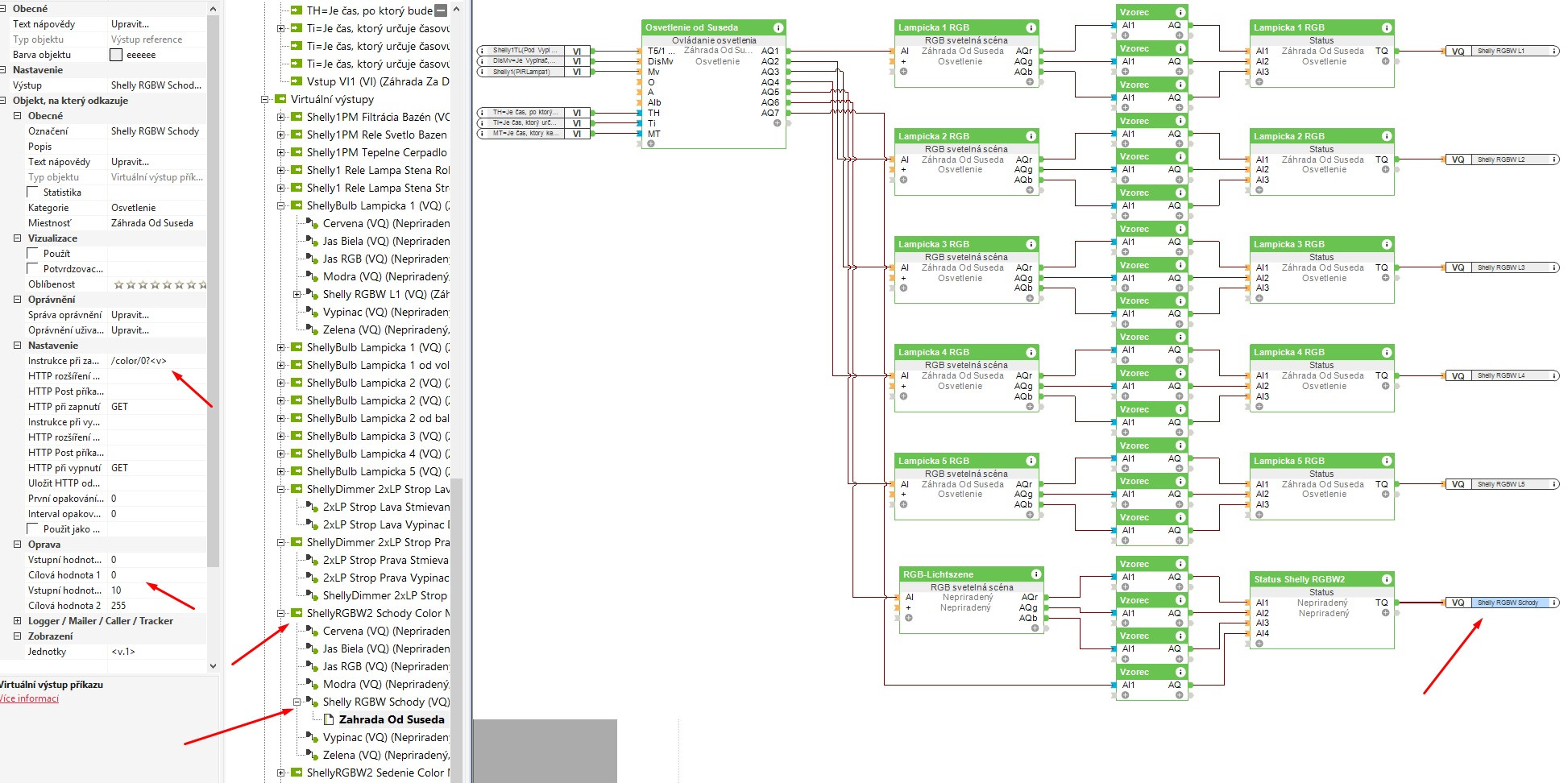Open info icon of RGB-Lichtszene block
This screenshot has width=1568, height=783.
(1036, 574)
